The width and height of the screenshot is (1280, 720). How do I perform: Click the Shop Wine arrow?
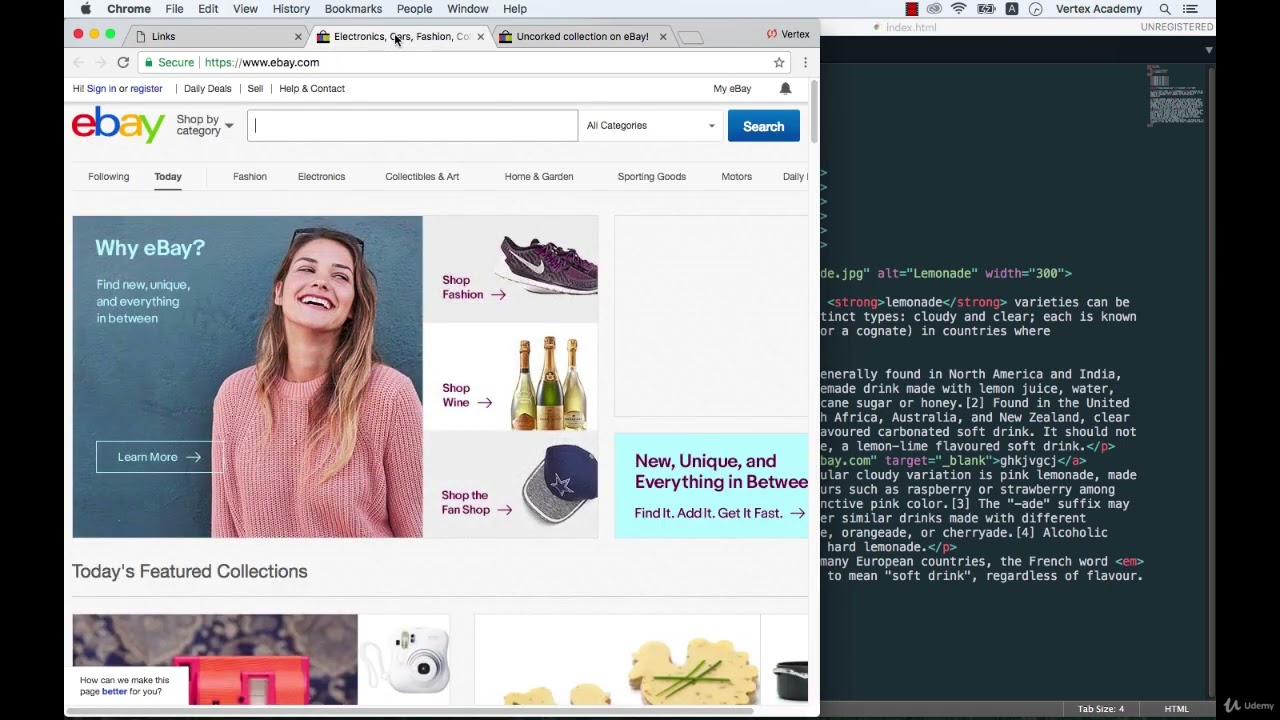[484, 402]
